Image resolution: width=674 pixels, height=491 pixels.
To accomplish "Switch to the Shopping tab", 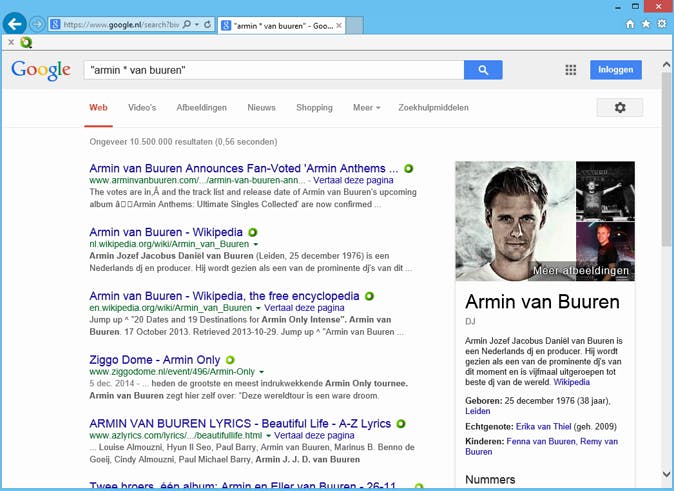I will [x=314, y=107].
